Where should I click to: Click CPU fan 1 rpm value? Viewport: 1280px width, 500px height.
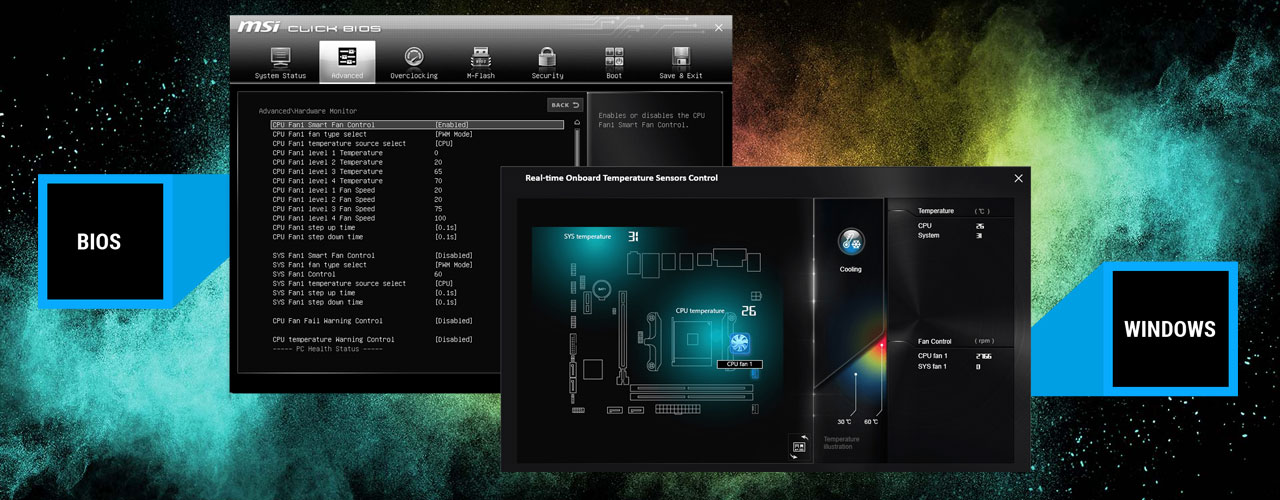[x=983, y=356]
